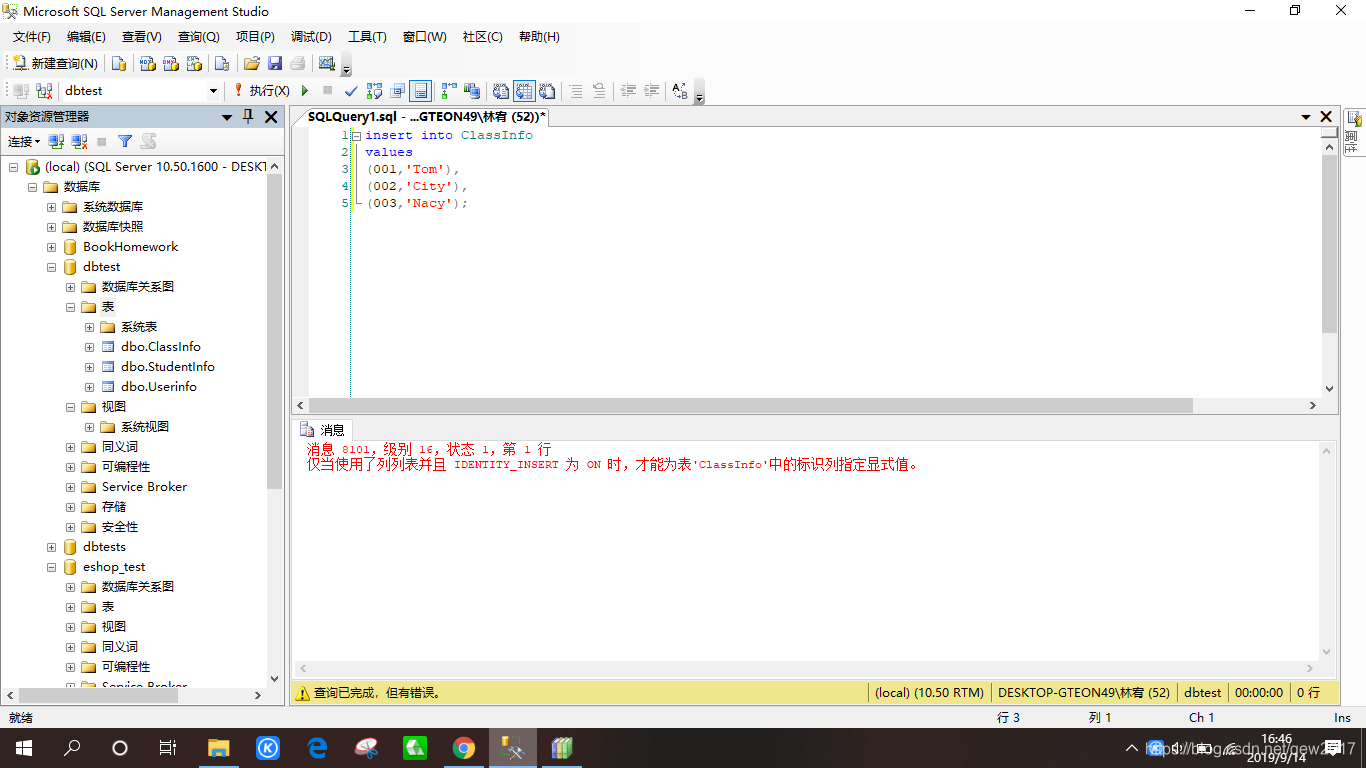Open the Object Explorer window position arrow
Viewport: 1366px width, 768px height.
click(x=228, y=118)
